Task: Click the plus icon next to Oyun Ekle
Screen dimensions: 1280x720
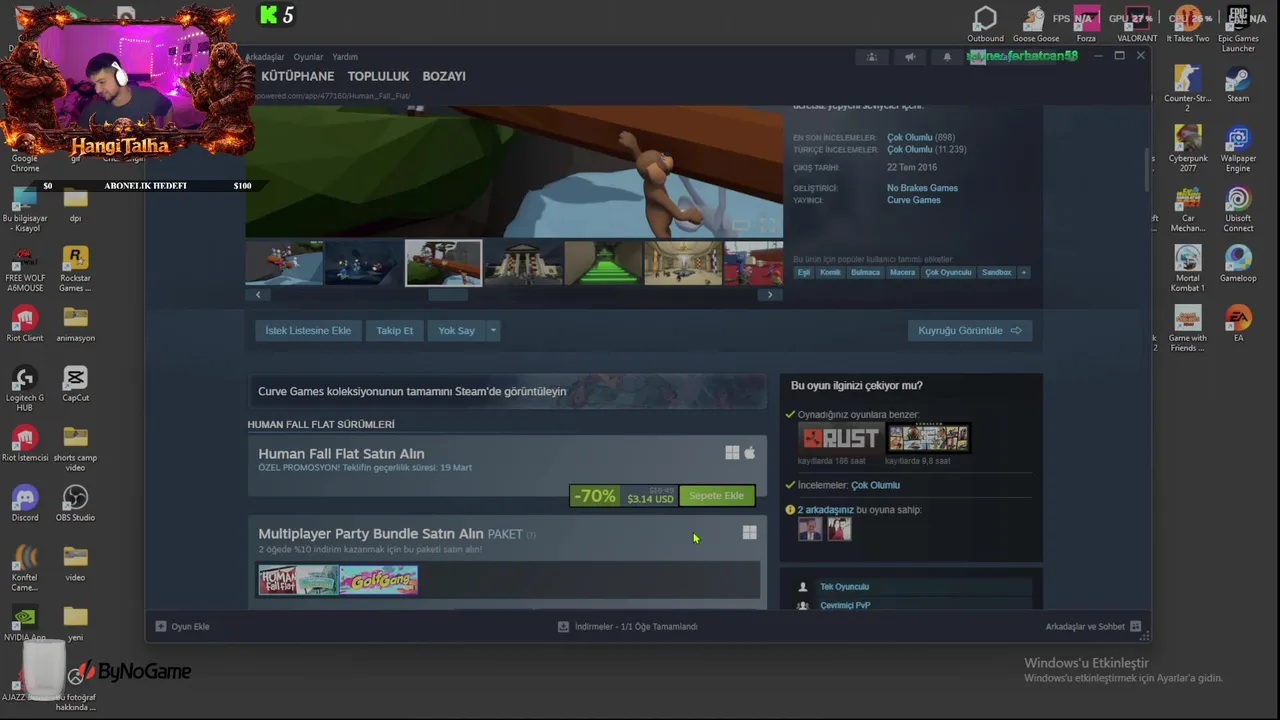Action: [161, 626]
